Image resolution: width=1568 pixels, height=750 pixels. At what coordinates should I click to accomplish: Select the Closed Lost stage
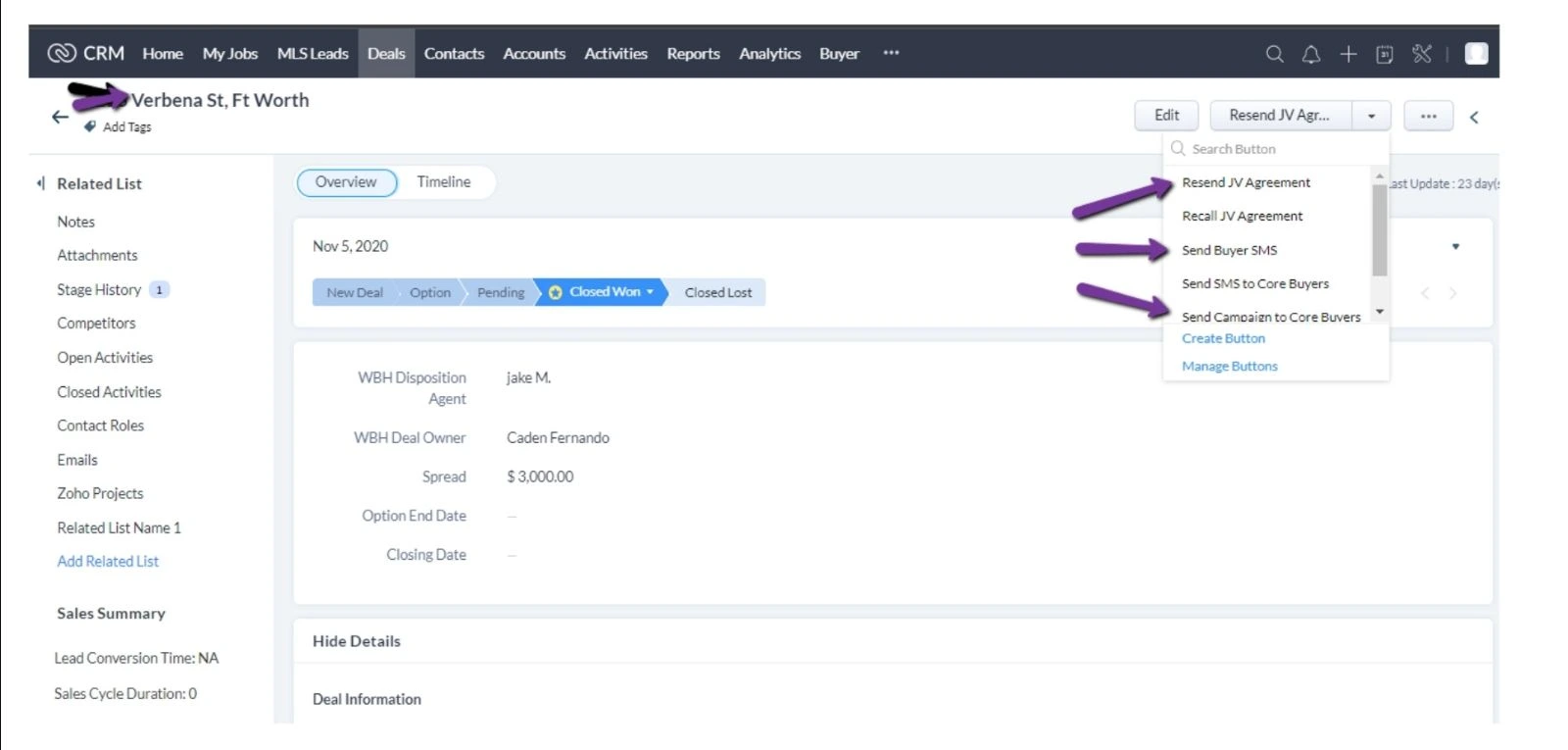click(718, 292)
